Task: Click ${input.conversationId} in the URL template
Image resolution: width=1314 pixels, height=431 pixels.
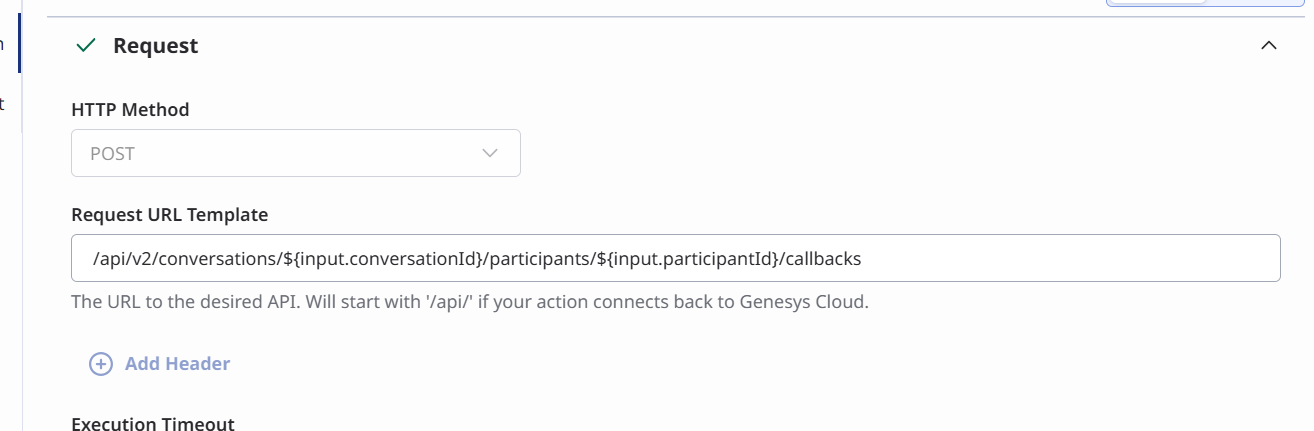Action: point(384,259)
